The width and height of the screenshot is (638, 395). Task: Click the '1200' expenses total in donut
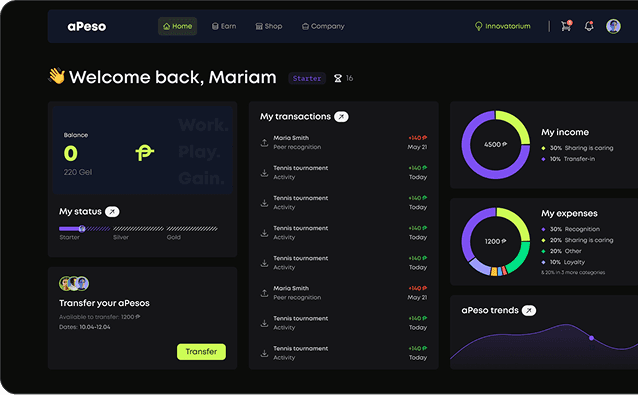(495, 242)
